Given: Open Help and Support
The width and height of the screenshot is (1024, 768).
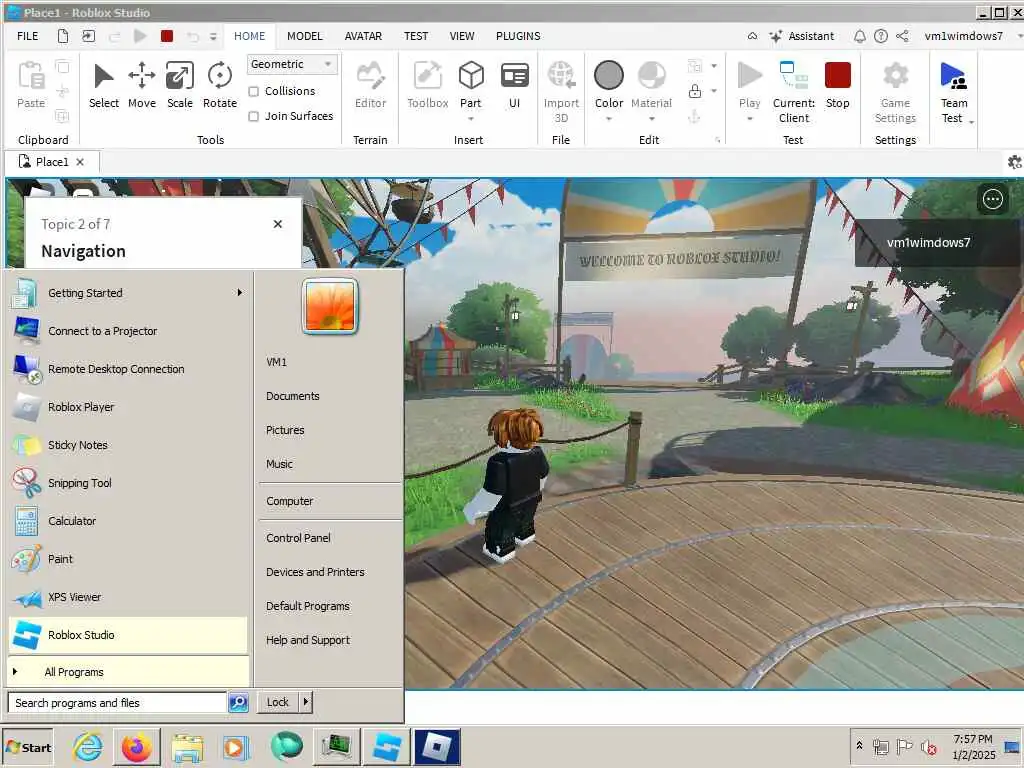Looking at the screenshot, I should pos(308,640).
